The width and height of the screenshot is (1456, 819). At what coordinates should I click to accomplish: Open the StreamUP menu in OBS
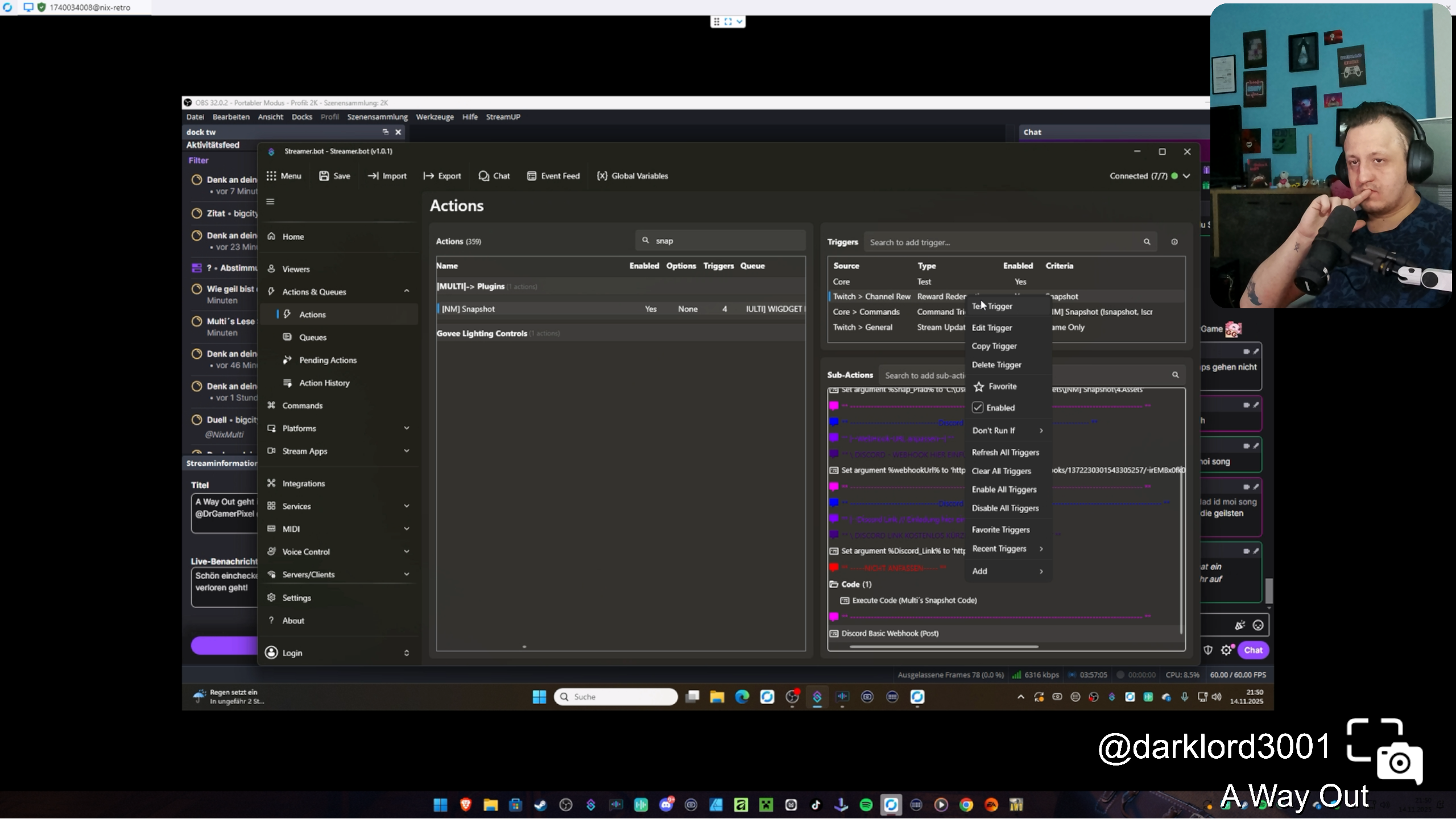[503, 117]
